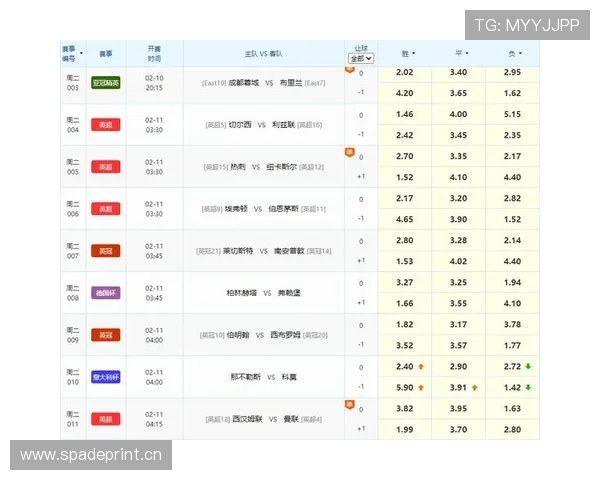Select lose odds 1.62 for match 003 handicap
This screenshot has width=600, height=480.
point(512,93)
